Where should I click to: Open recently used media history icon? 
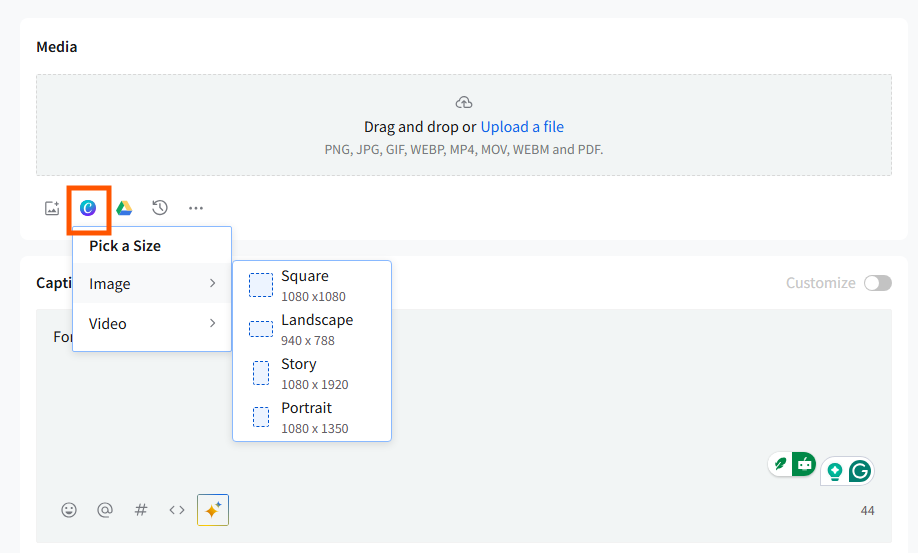click(x=160, y=208)
